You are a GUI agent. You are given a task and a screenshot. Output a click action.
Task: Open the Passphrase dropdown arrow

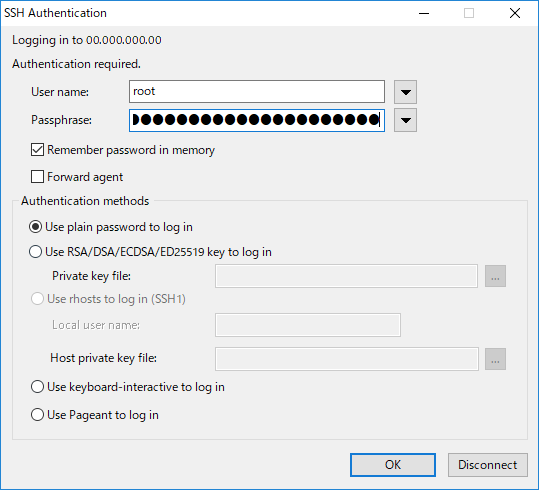(405, 120)
